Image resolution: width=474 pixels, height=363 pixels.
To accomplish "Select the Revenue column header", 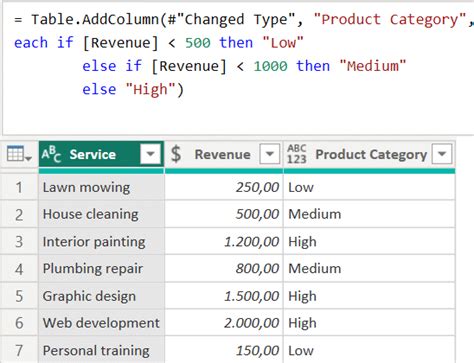I will click(224, 154).
